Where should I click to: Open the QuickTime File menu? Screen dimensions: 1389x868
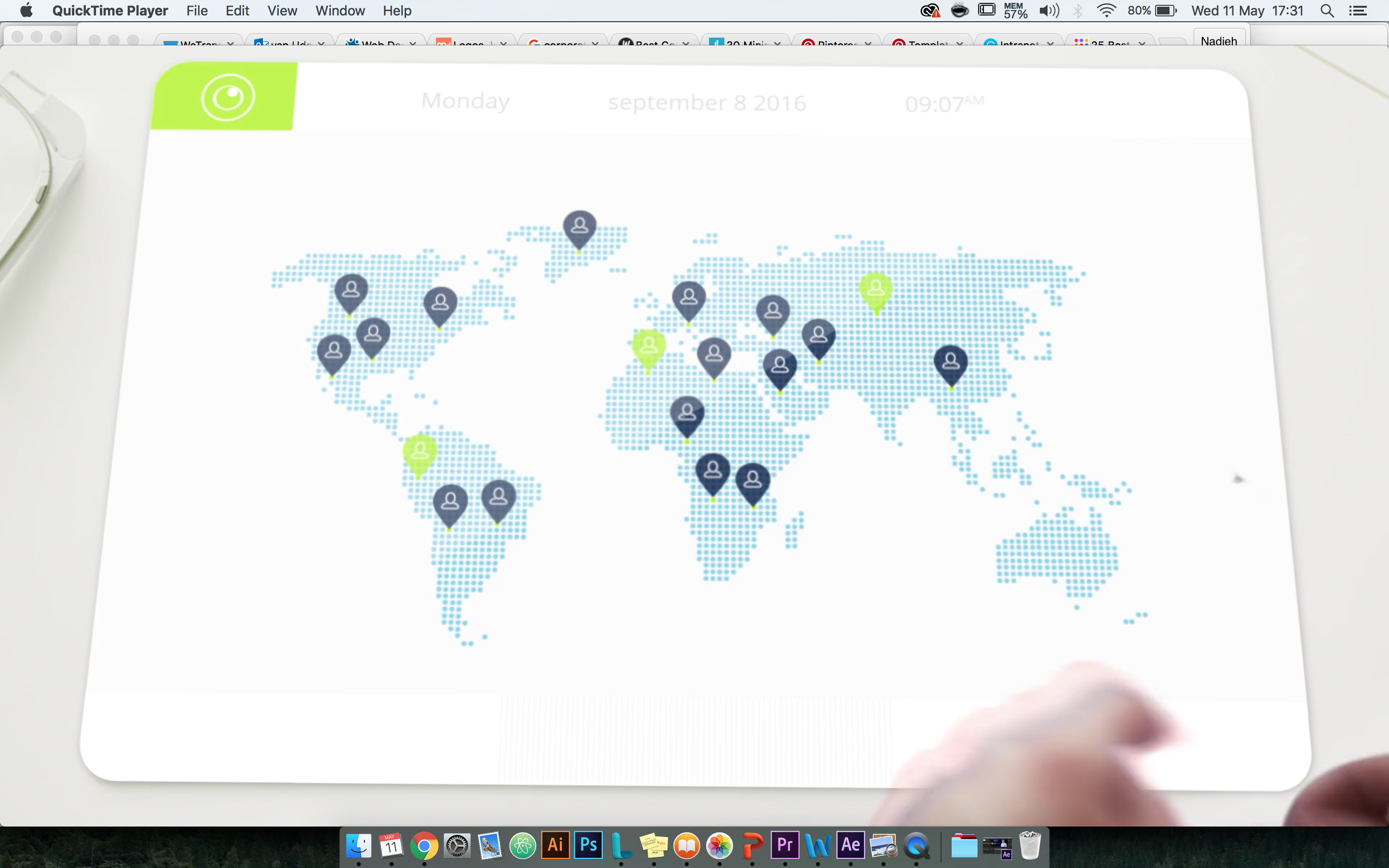coord(196,10)
